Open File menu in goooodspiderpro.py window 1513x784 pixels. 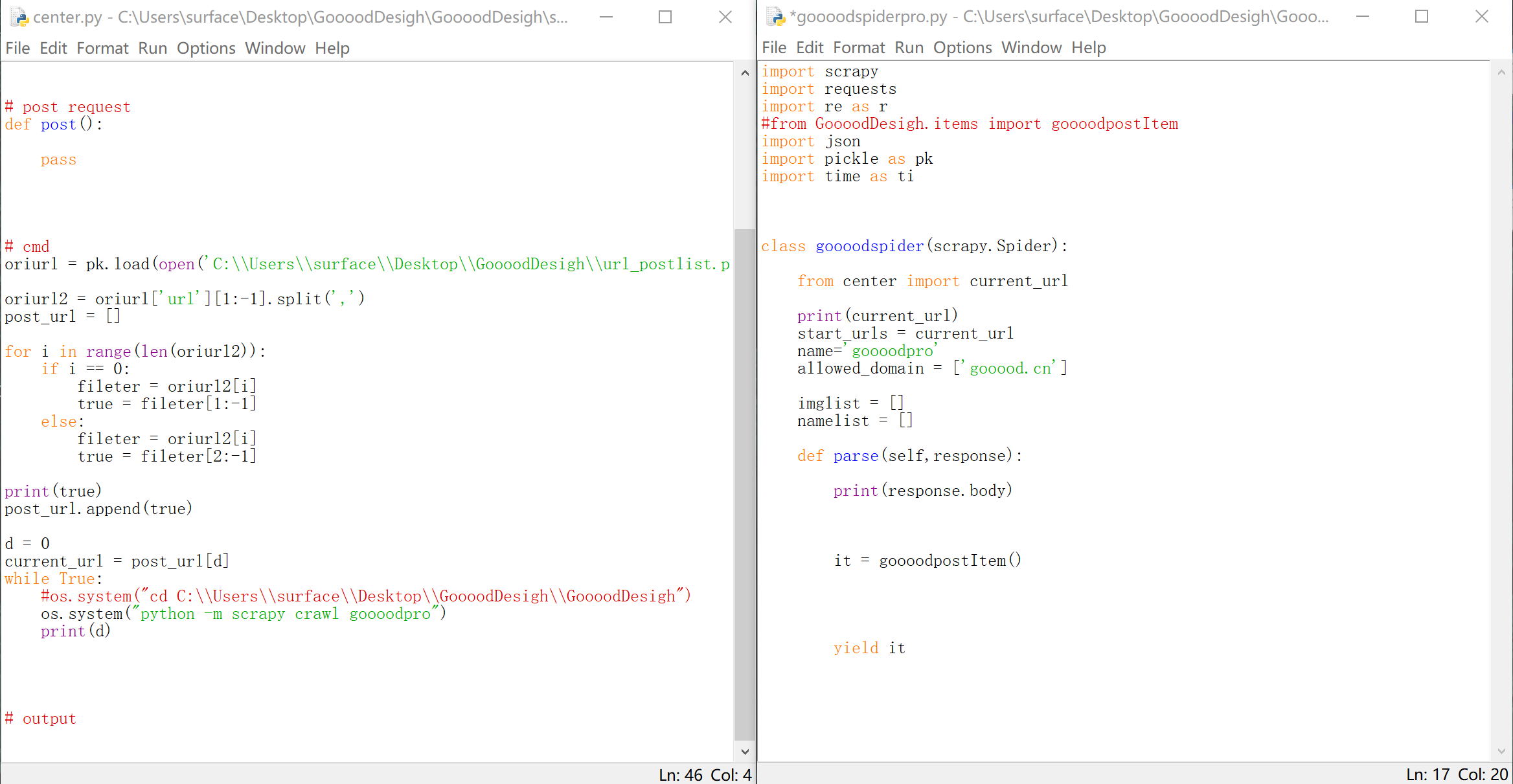(774, 47)
